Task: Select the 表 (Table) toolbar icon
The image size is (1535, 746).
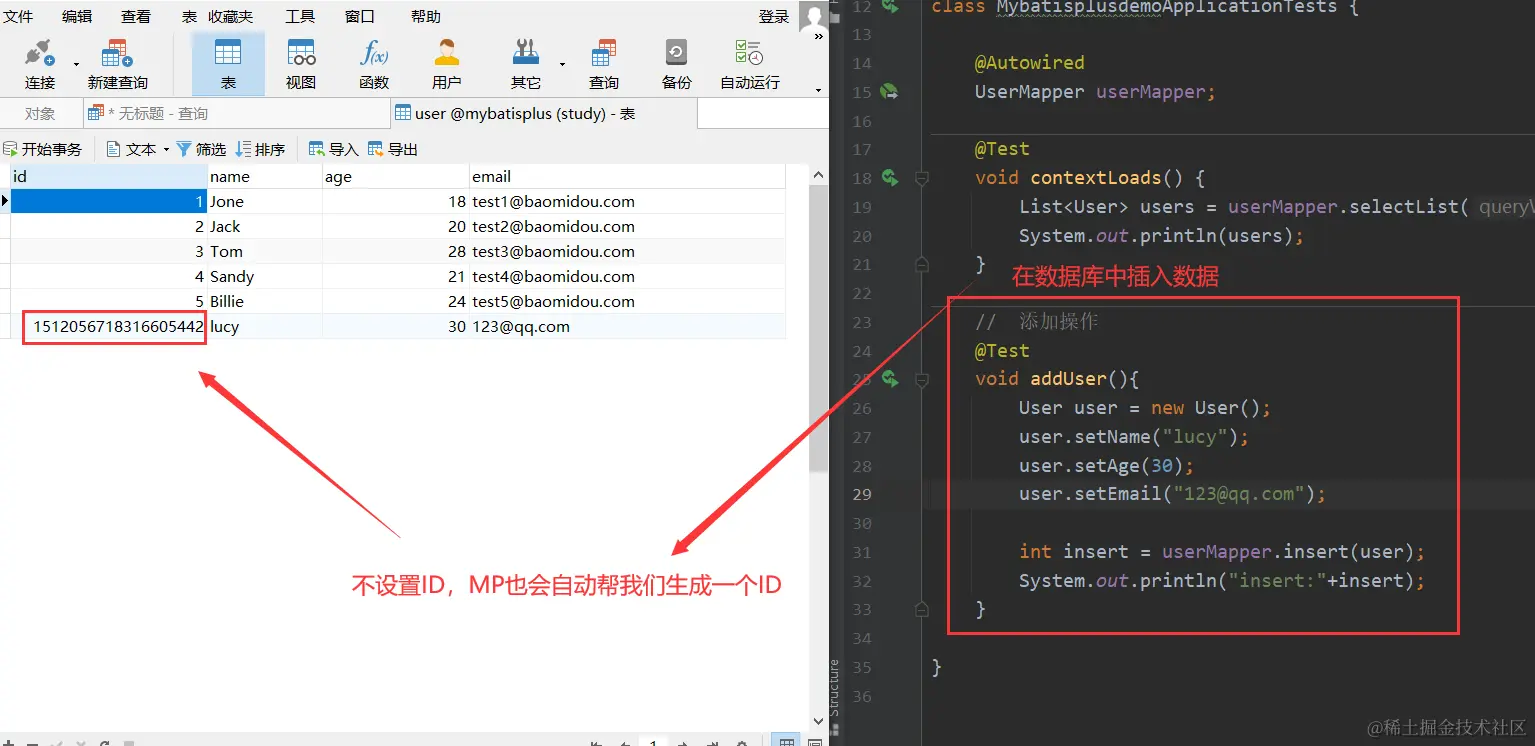Action: [x=228, y=64]
